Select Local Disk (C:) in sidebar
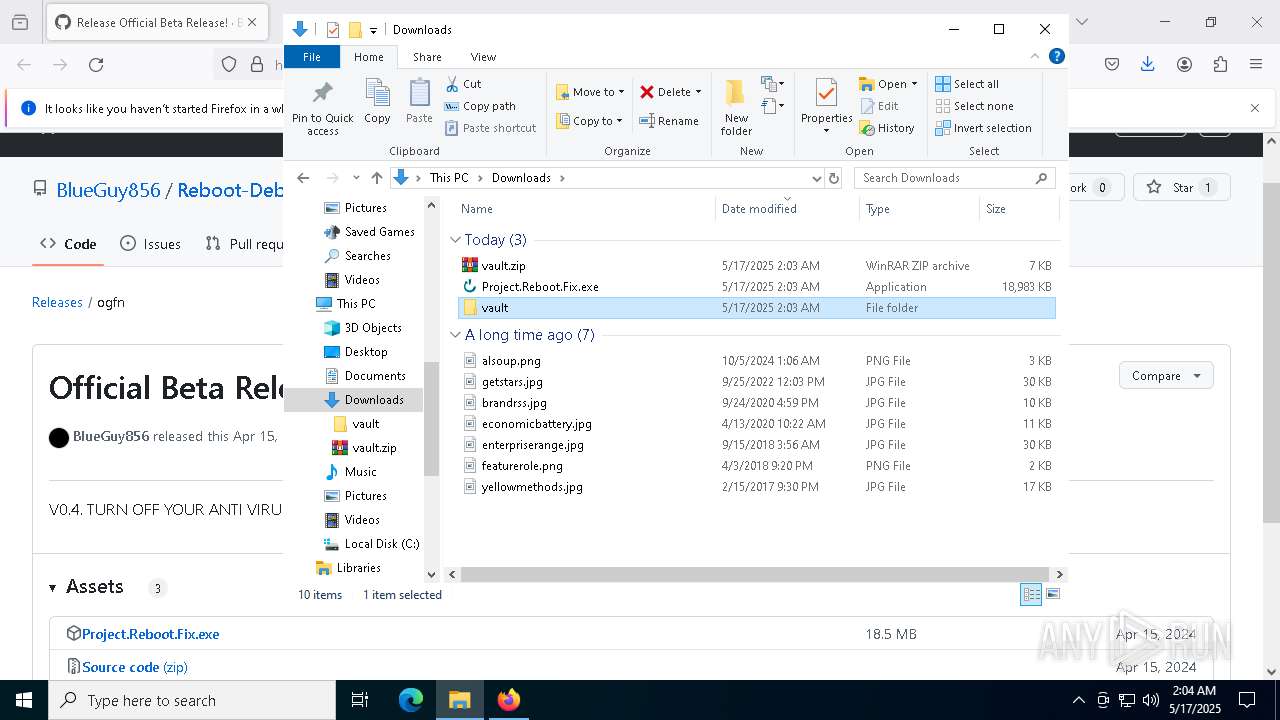1280x720 pixels. point(370,544)
